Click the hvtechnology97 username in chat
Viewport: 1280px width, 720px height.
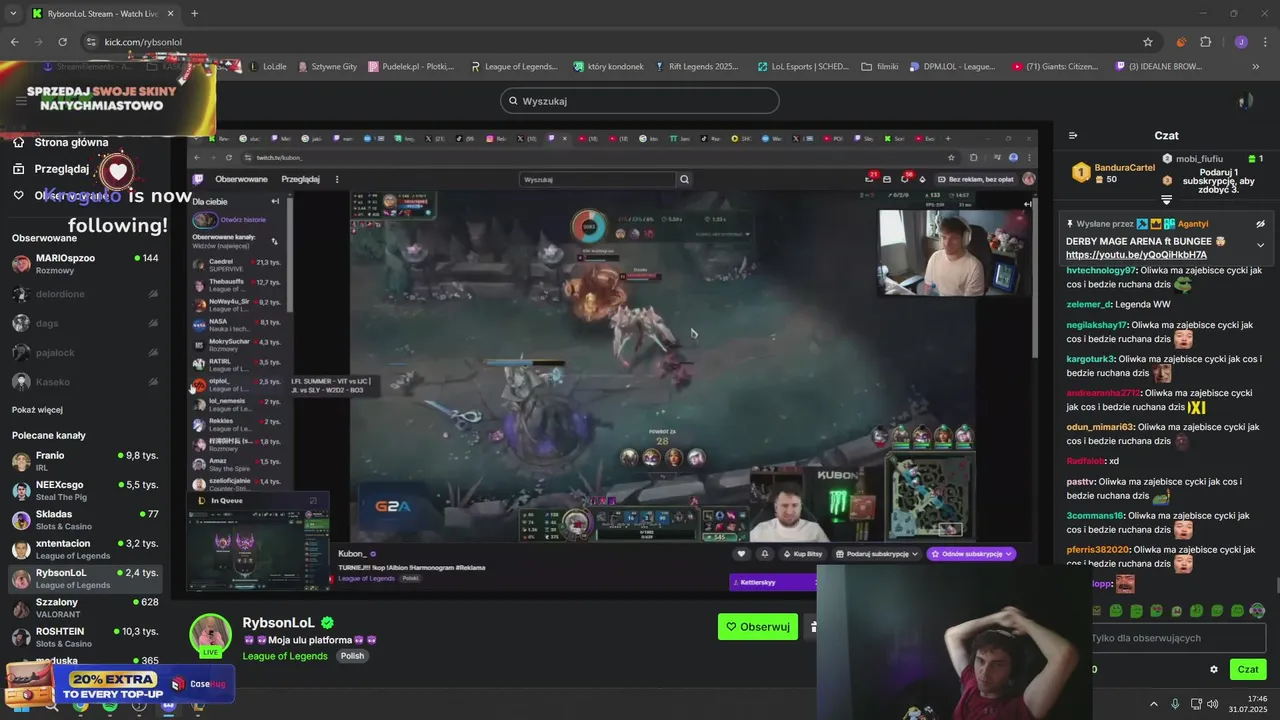pos(1101,271)
